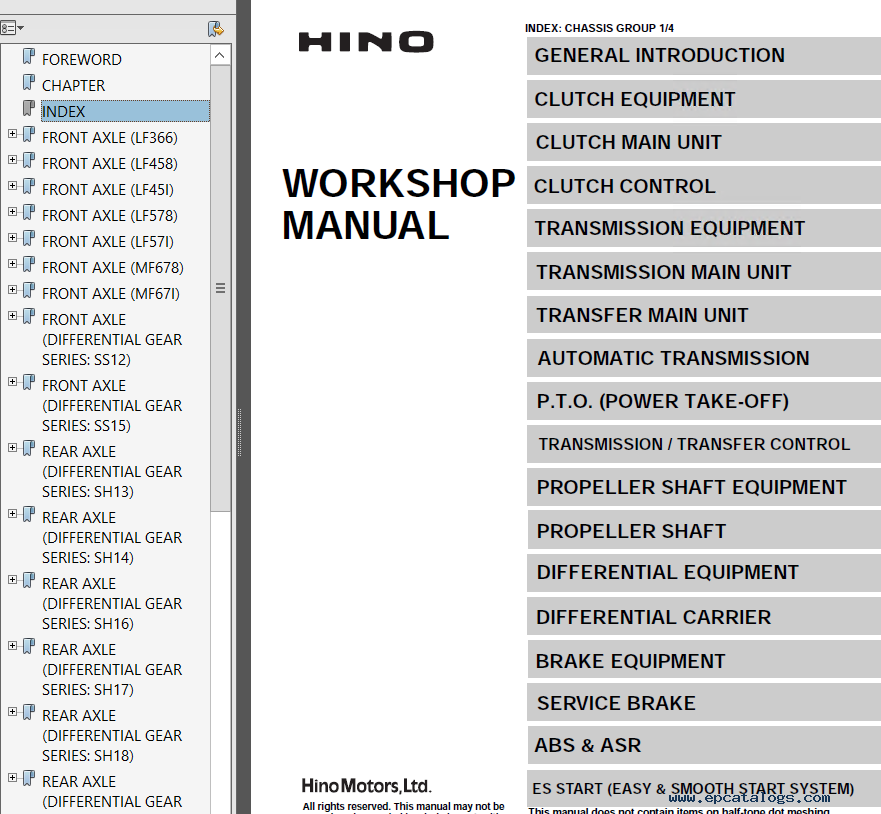The height and width of the screenshot is (814, 881).
Task: Expand FRONT AXLE (LF578) bookmark
Action: [x=12, y=212]
